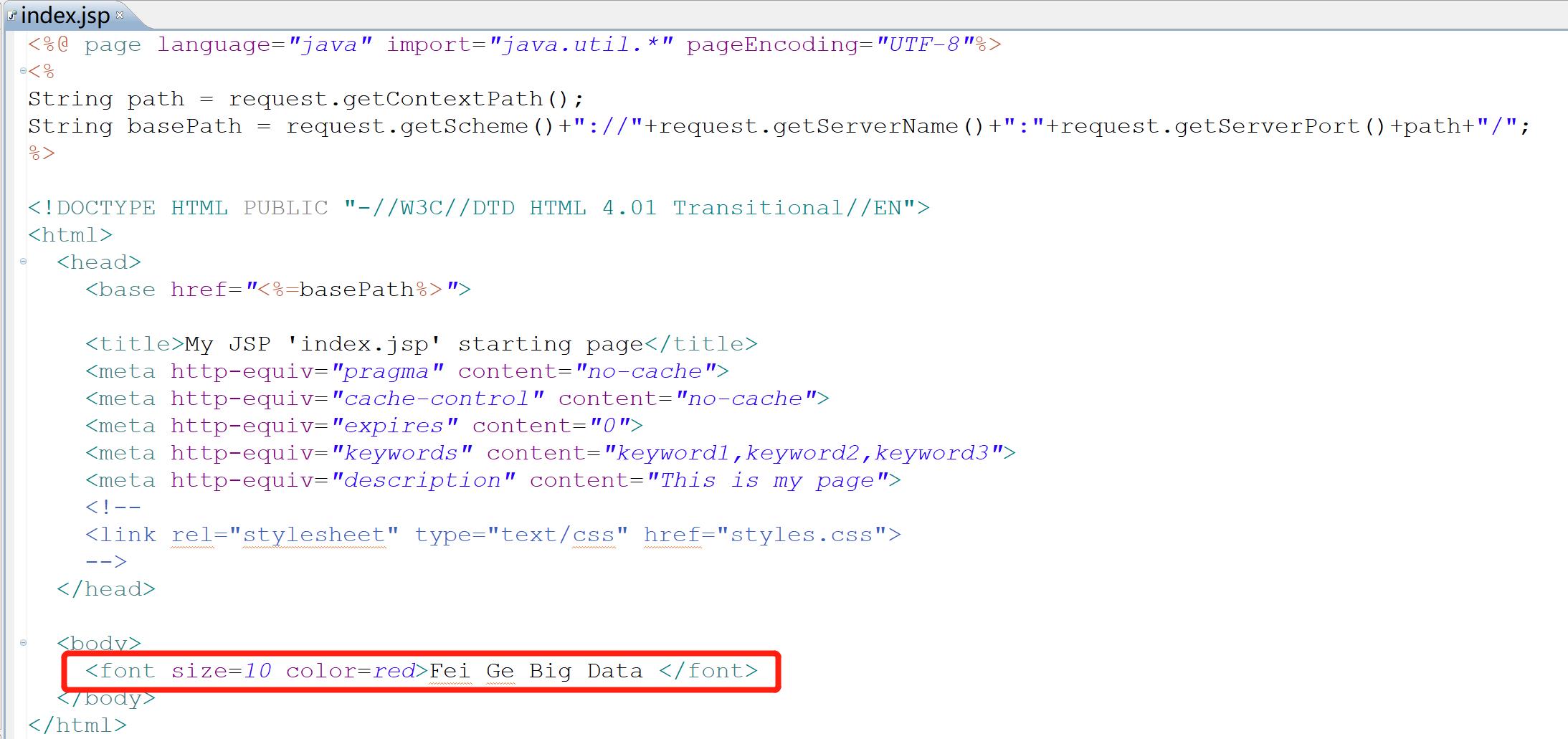The height and width of the screenshot is (739, 1568).
Task: Click the <!-- comment opening
Action: pyautogui.click(x=113, y=507)
